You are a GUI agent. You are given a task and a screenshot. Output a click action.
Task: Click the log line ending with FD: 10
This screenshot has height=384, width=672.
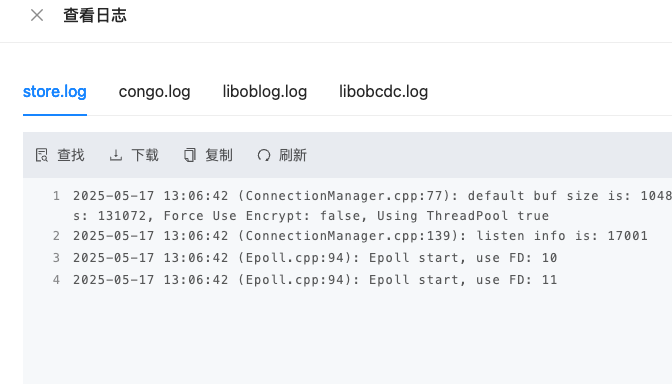(x=315, y=258)
